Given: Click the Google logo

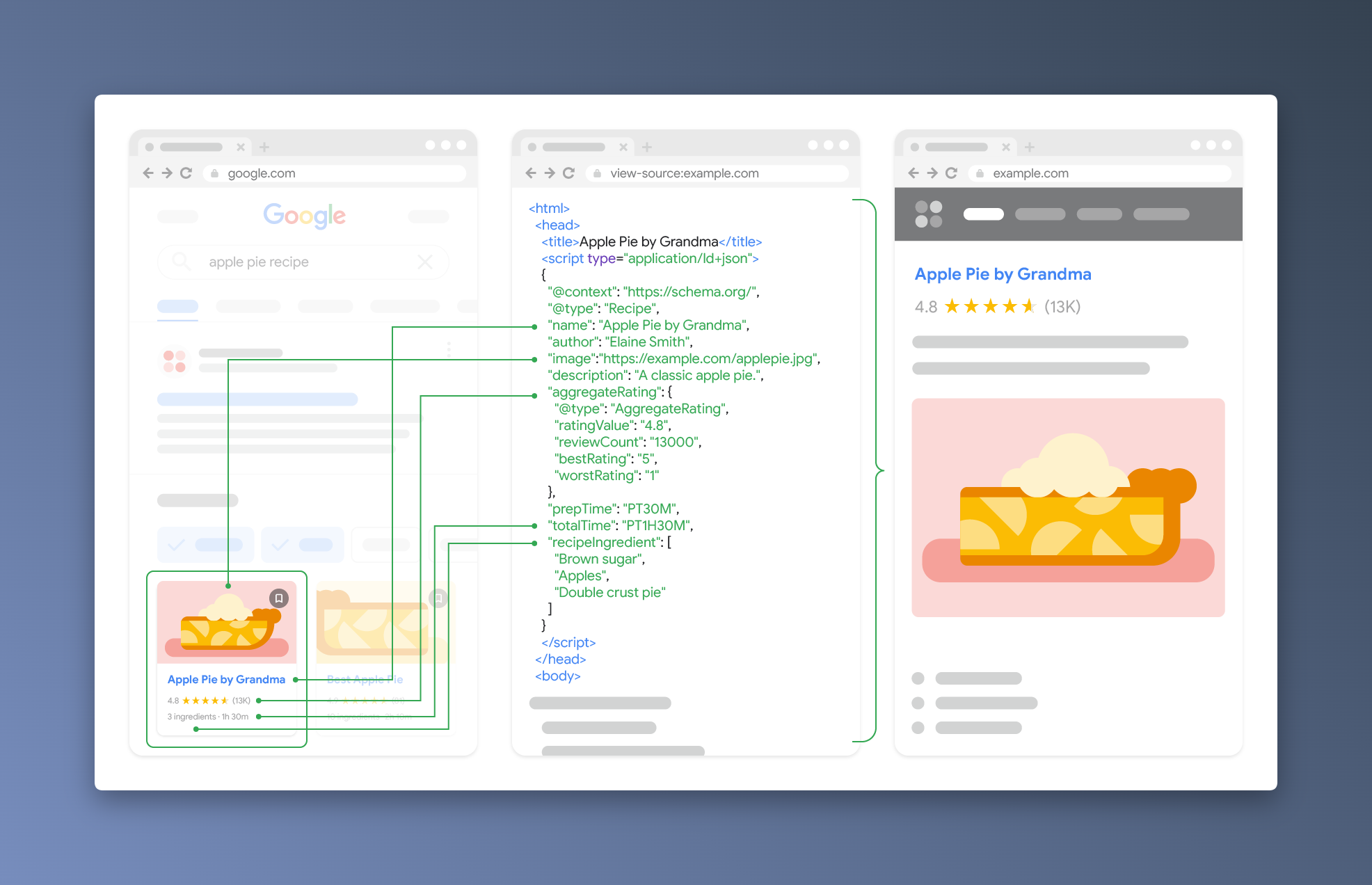Looking at the screenshot, I should [x=304, y=216].
